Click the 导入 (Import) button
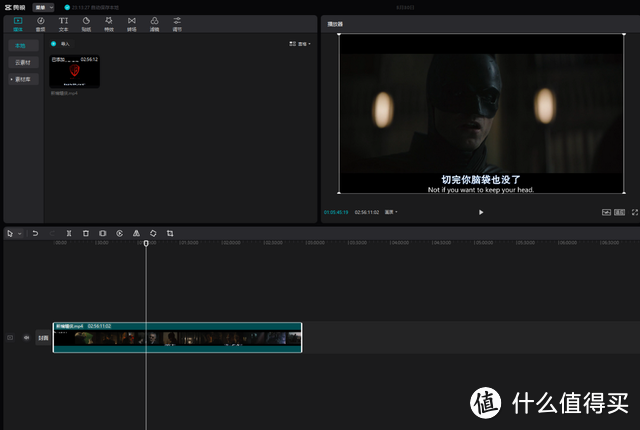Image resolution: width=640 pixels, height=430 pixels. [62, 45]
